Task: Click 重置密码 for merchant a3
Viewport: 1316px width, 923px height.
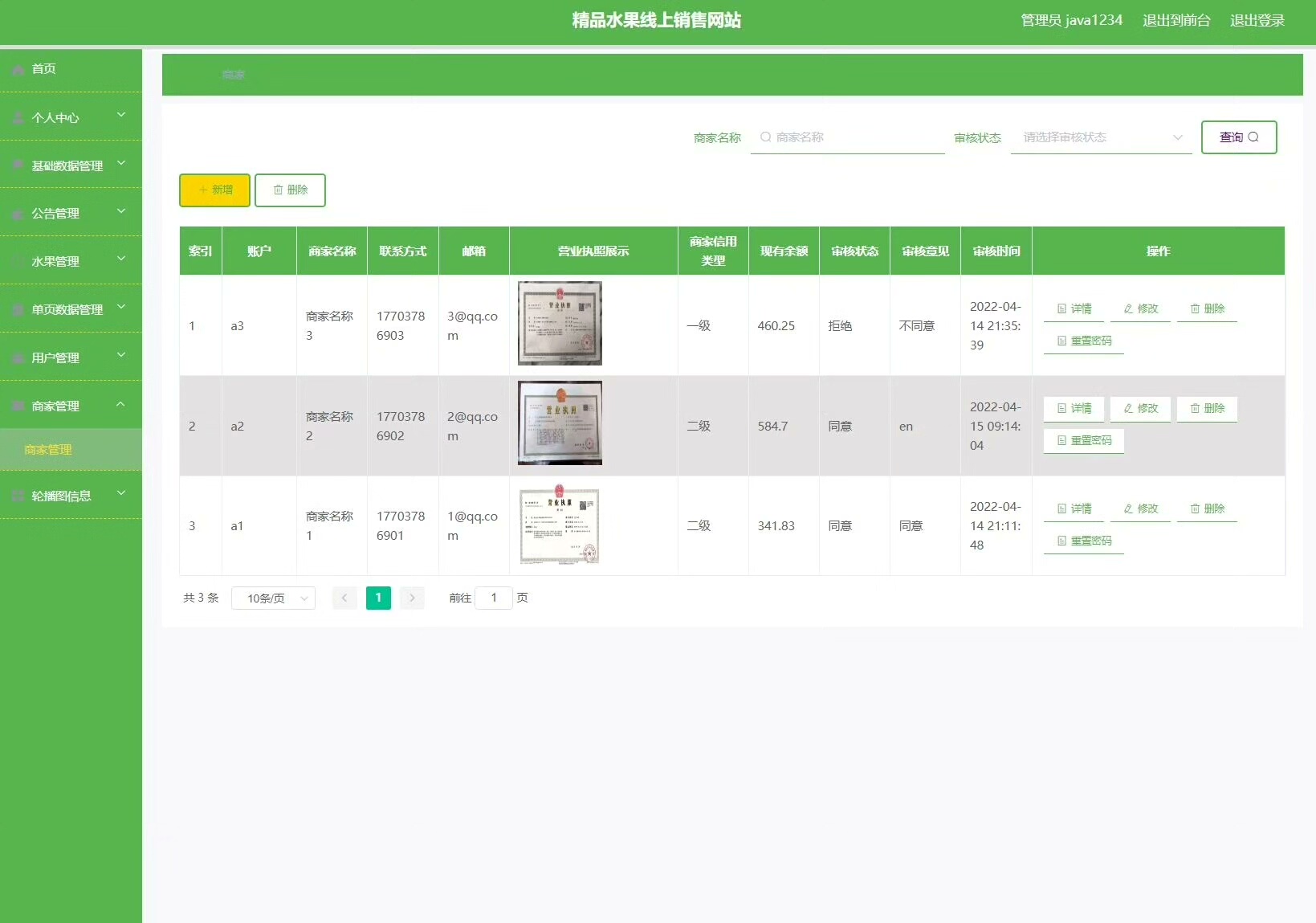Action: pos(1083,341)
